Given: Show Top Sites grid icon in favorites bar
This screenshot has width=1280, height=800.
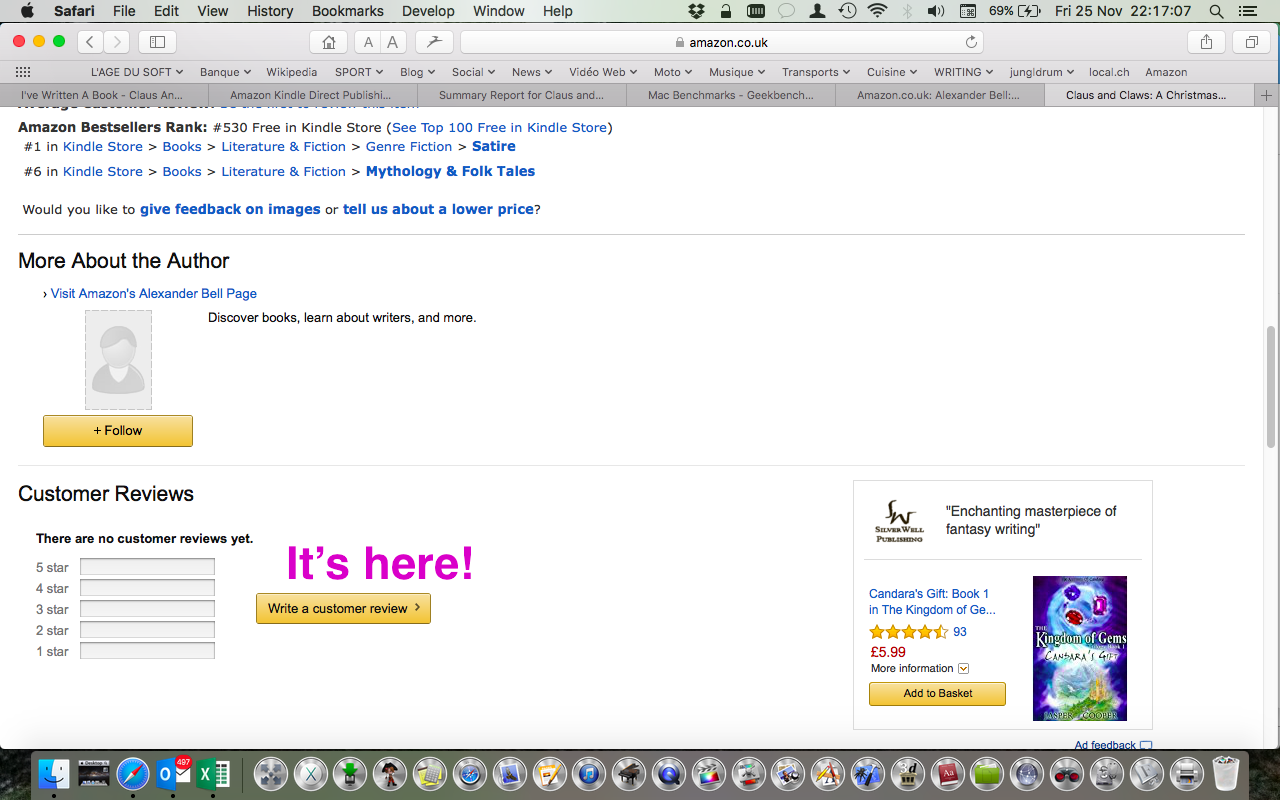Looking at the screenshot, I should pos(23,72).
